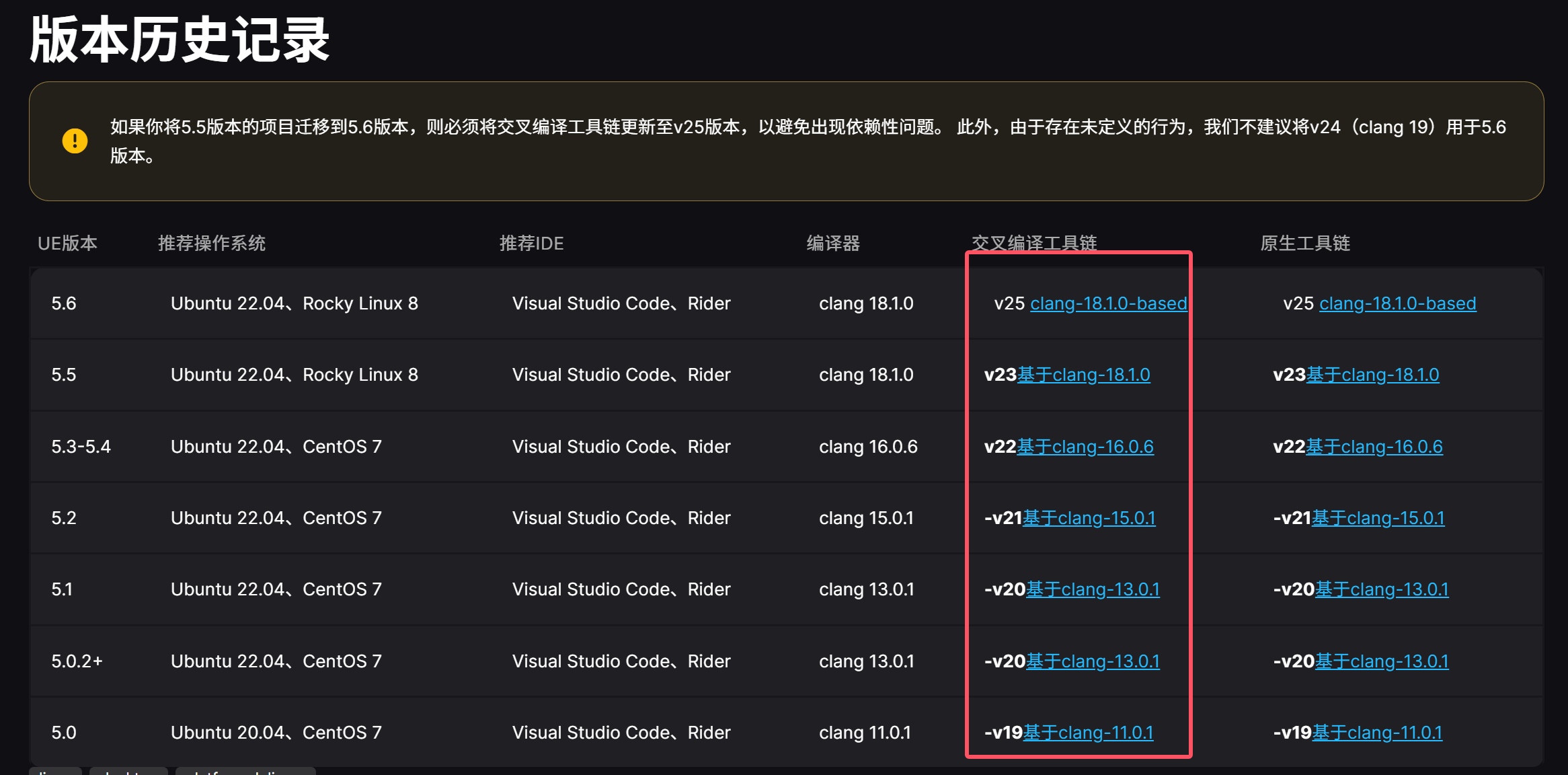Open the v20 基于clang-13.0.1 link in the 5.1 row

[1093, 589]
